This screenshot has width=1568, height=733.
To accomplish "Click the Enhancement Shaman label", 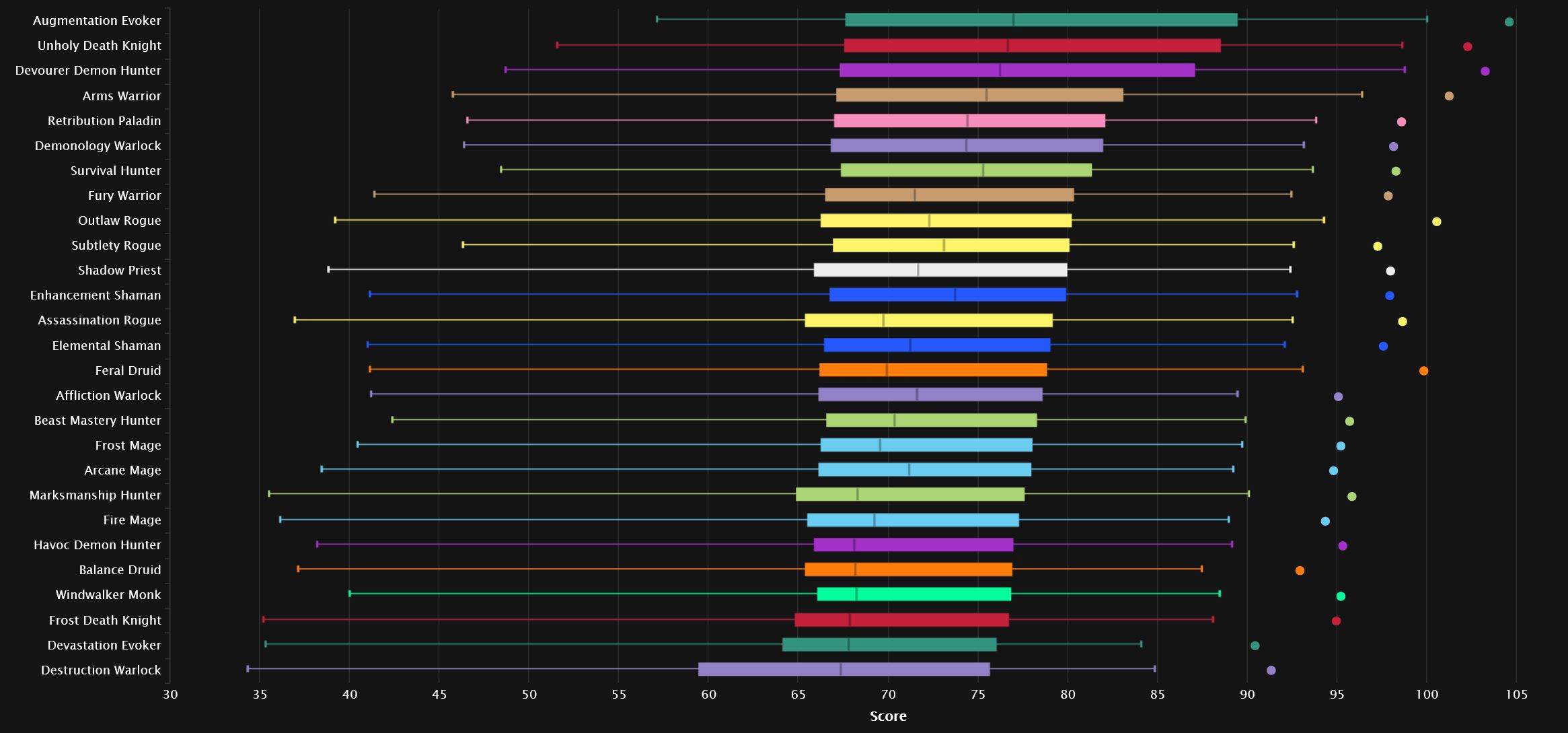I will click(96, 295).
